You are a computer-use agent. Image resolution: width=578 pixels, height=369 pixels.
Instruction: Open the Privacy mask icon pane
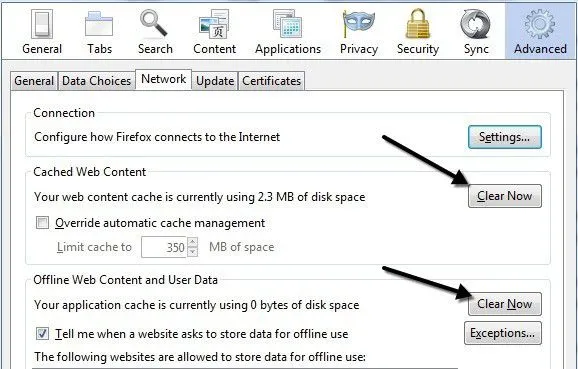click(358, 31)
